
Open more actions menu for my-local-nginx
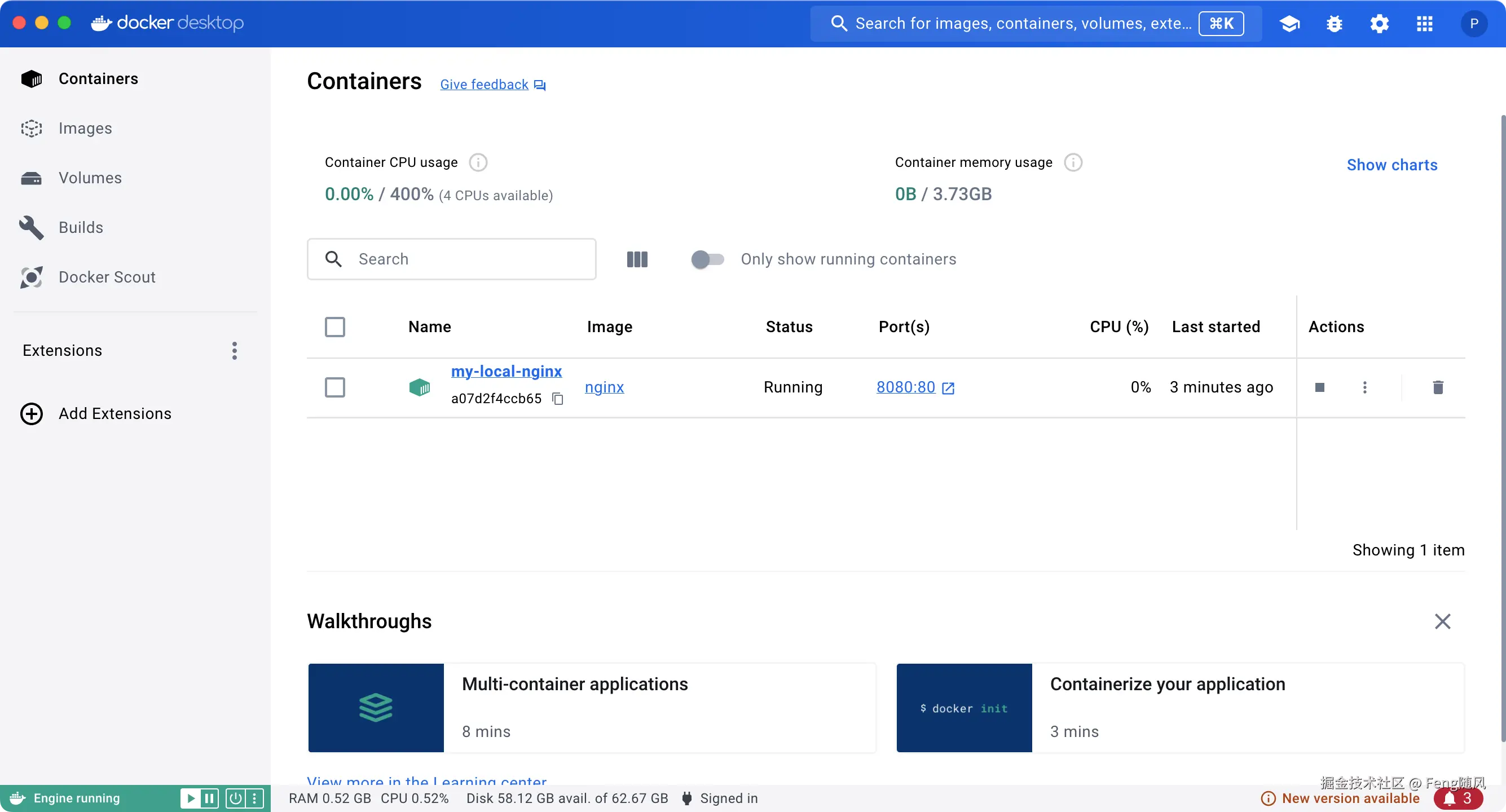1364,387
